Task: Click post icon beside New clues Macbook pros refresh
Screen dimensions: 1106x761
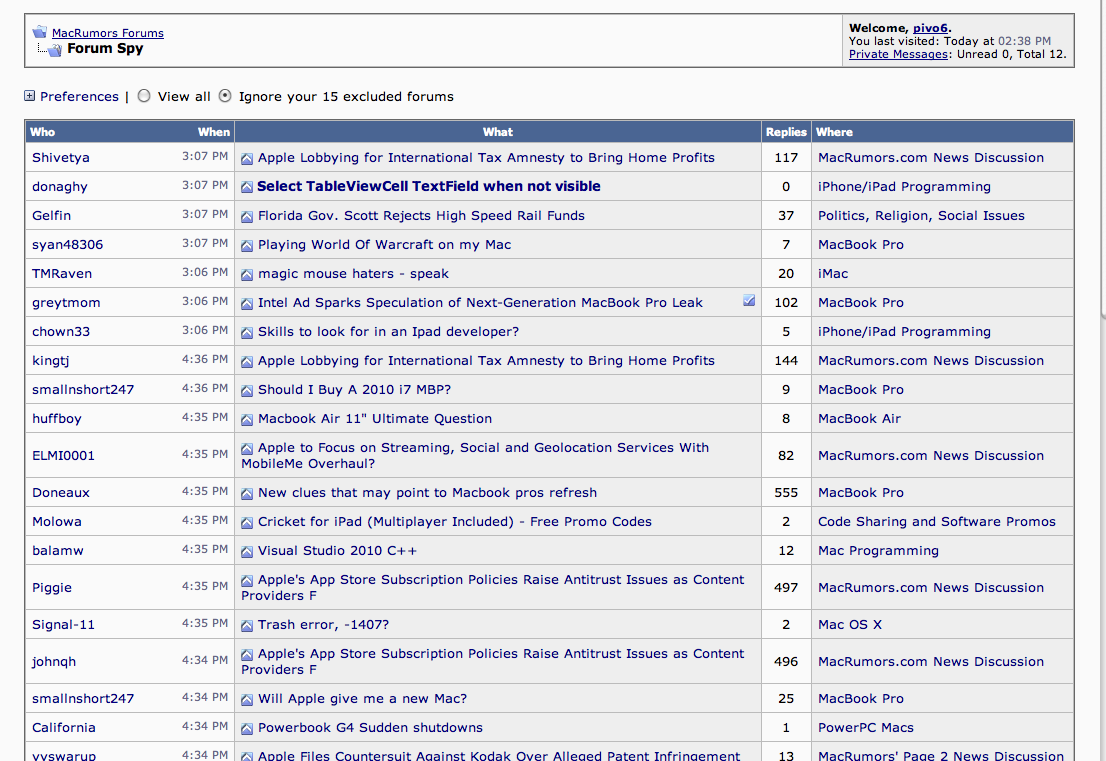Action: click(x=247, y=494)
